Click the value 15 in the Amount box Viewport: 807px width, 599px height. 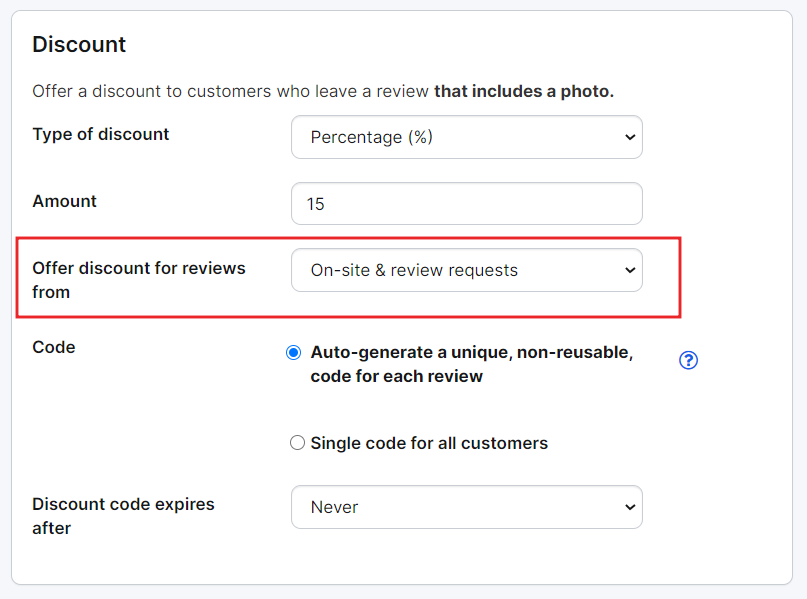(x=315, y=204)
